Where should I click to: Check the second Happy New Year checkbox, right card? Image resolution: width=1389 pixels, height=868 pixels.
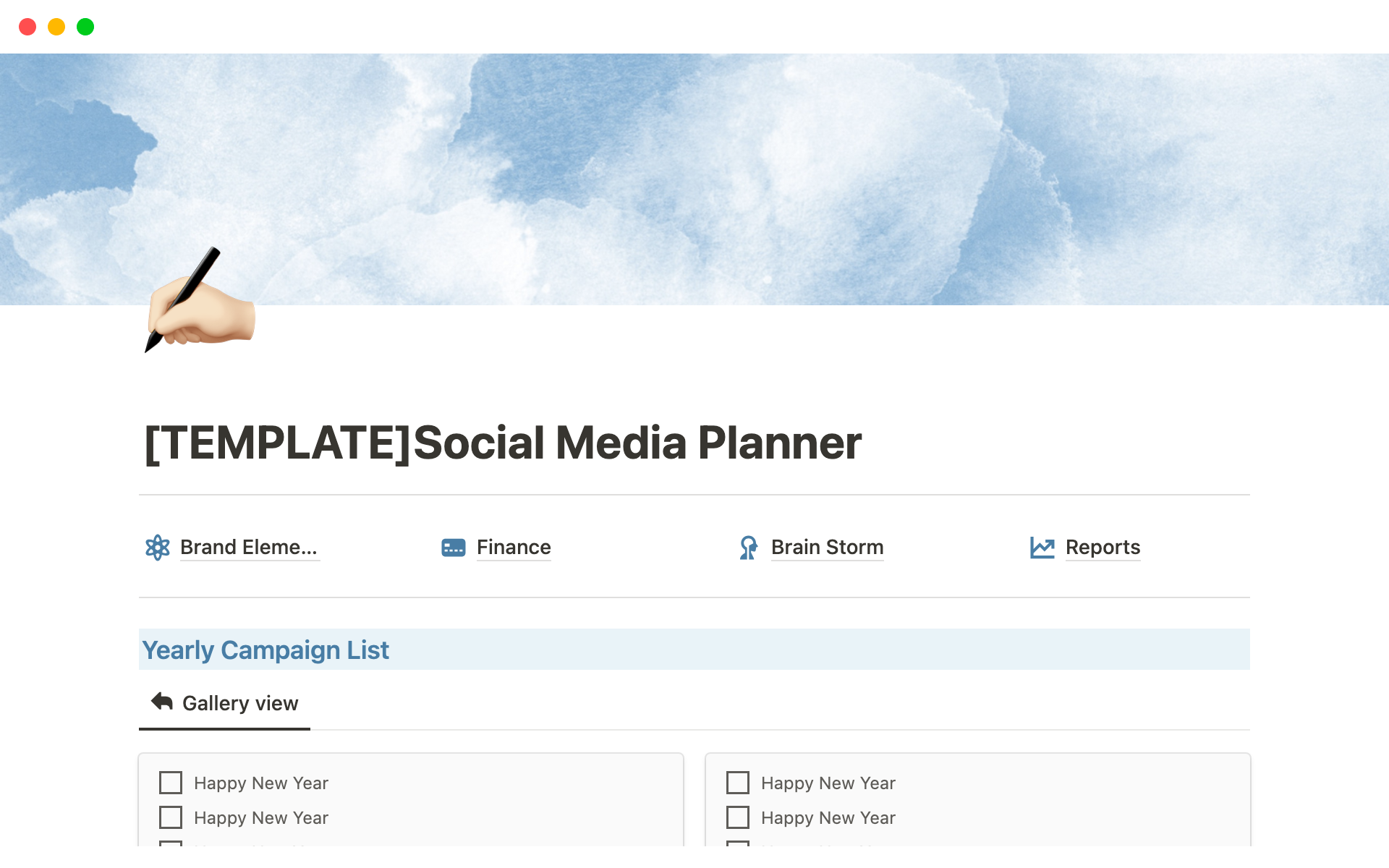(x=737, y=817)
